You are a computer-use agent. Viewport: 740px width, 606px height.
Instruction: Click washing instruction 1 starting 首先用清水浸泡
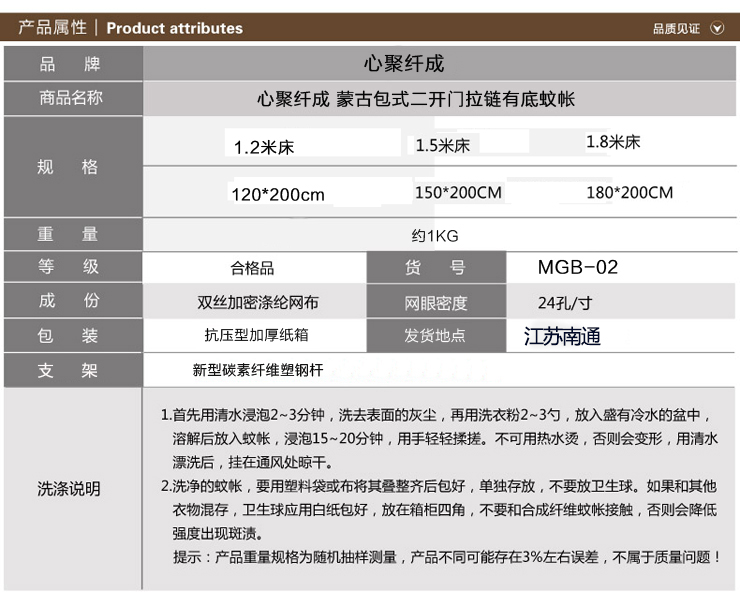pyautogui.click(x=439, y=438)
